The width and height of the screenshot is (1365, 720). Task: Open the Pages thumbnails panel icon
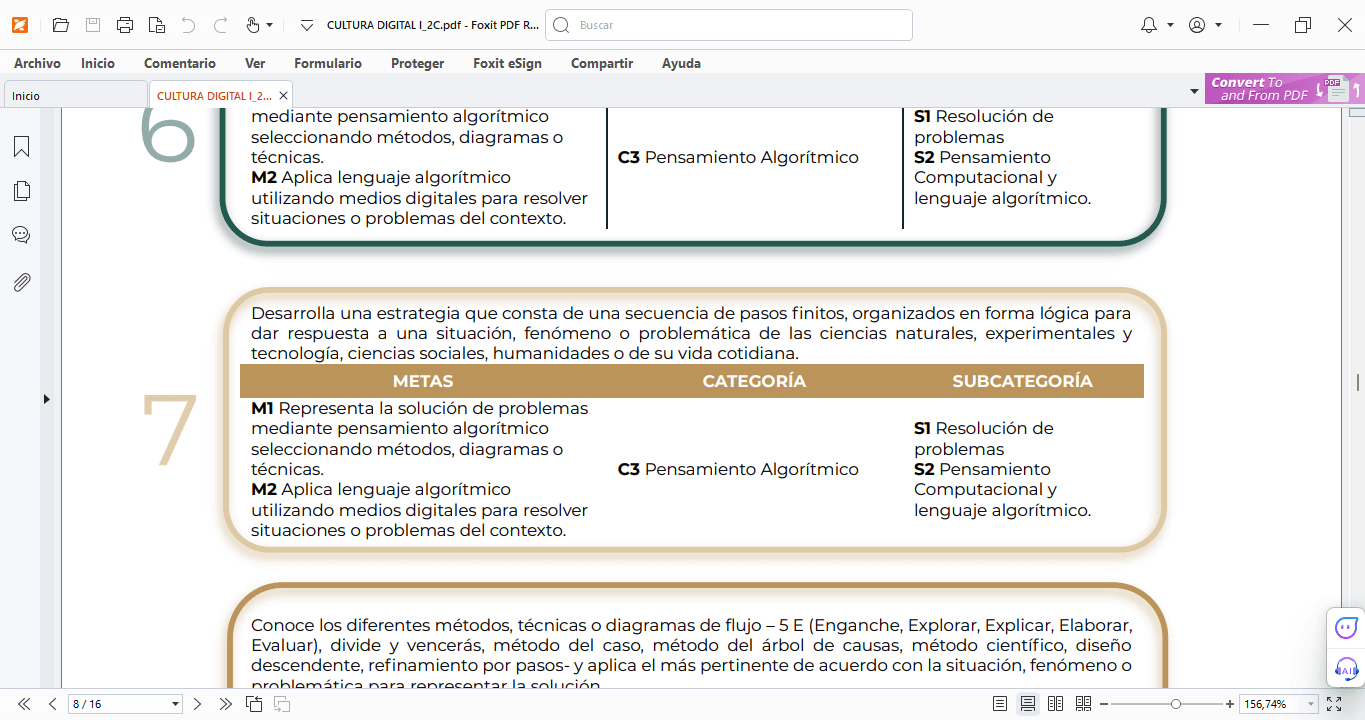[x=21, y=191]
